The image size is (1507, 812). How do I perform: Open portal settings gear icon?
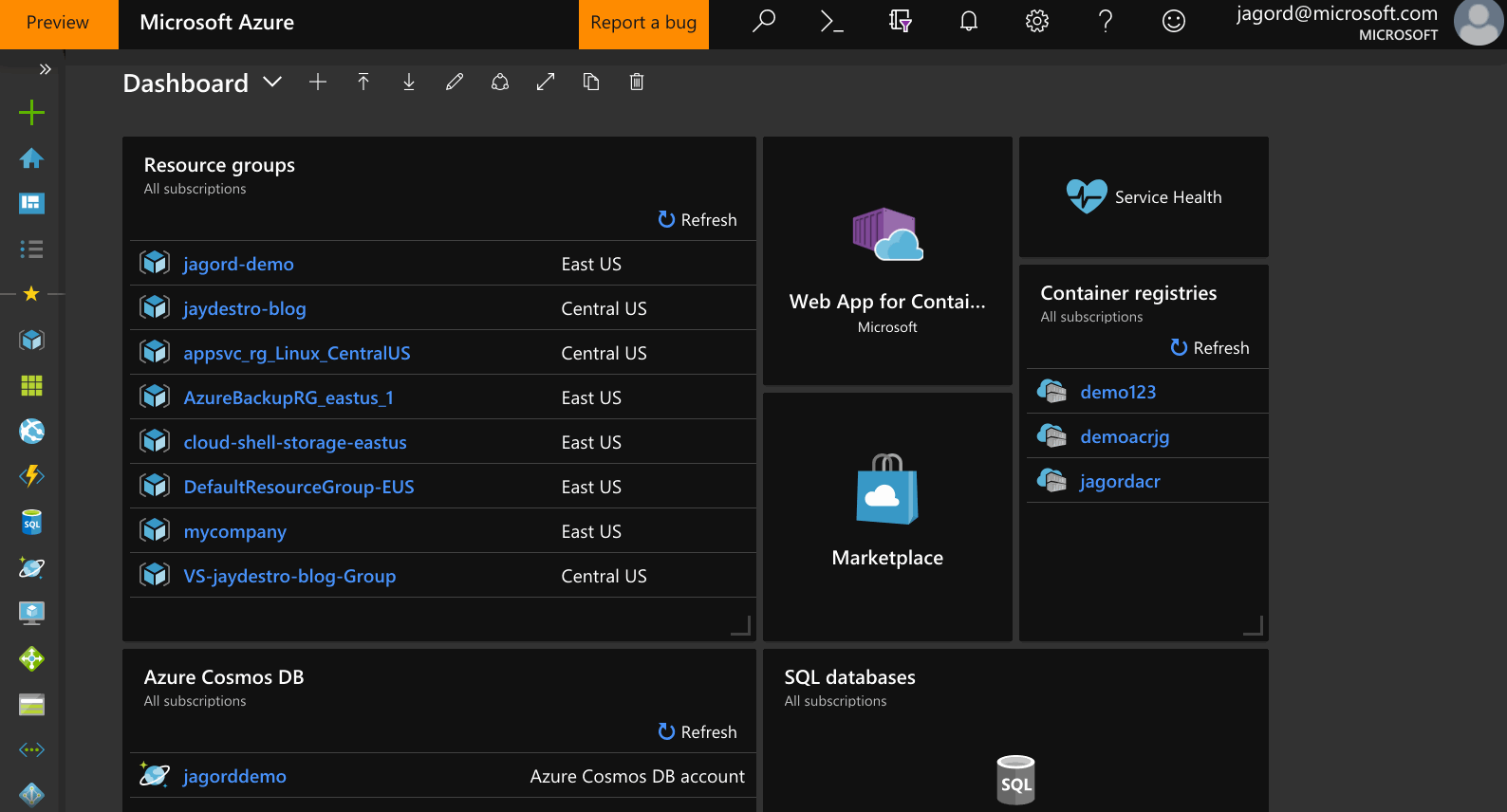pyautogui.click(x=1037, y=21)
